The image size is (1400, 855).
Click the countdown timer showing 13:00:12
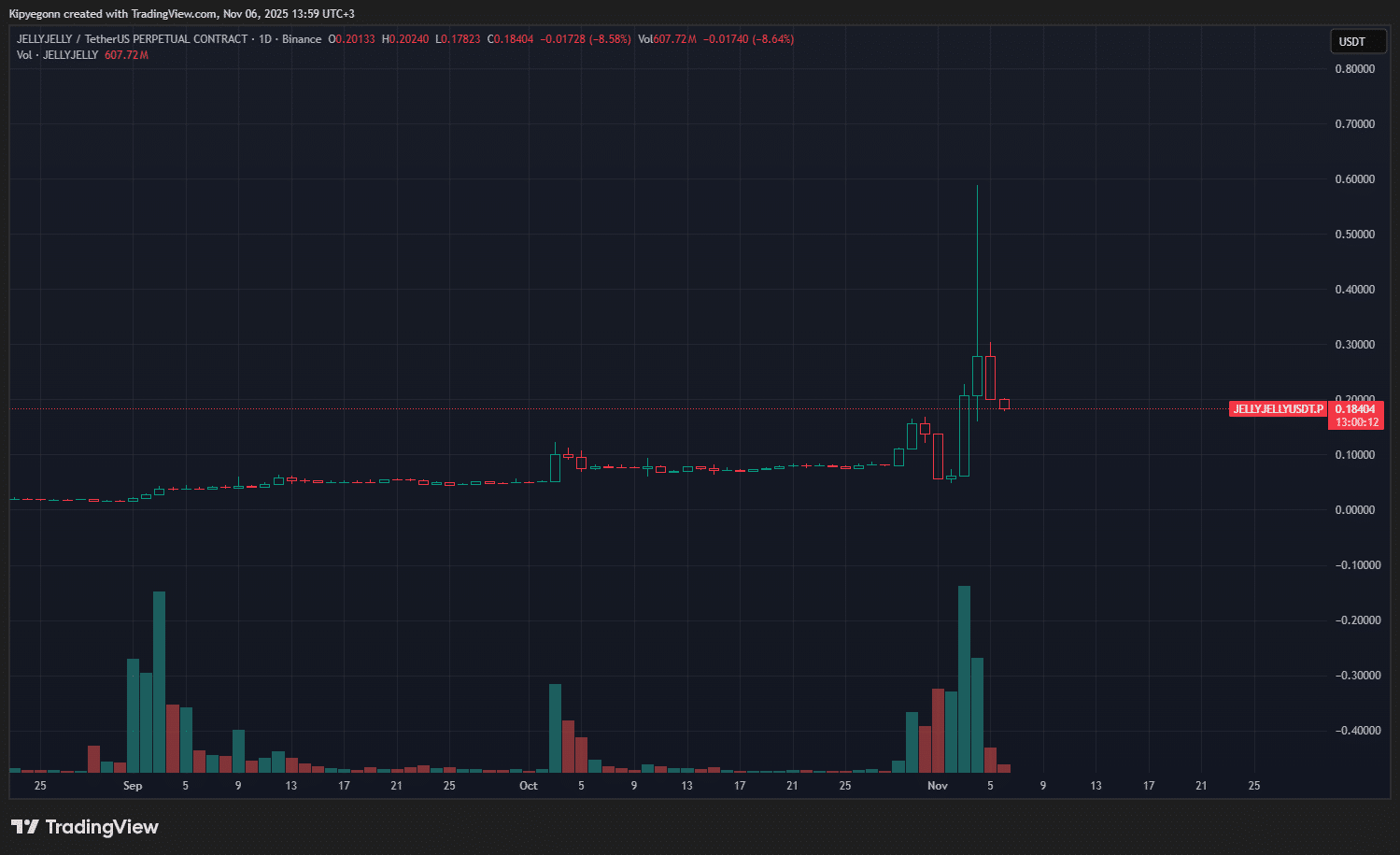(1356, 421)
